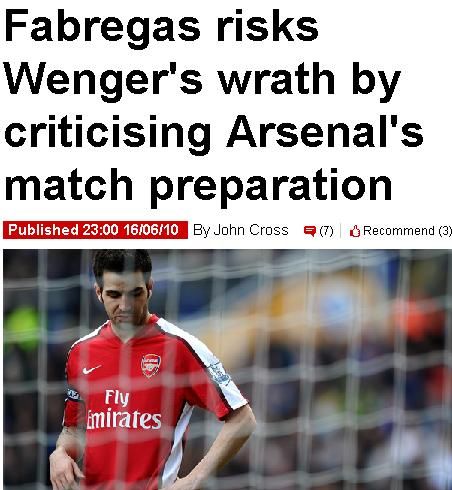
Task: Click headline text criticising Arsenal's
Action: pyautogui.click(x=213, y=132)
